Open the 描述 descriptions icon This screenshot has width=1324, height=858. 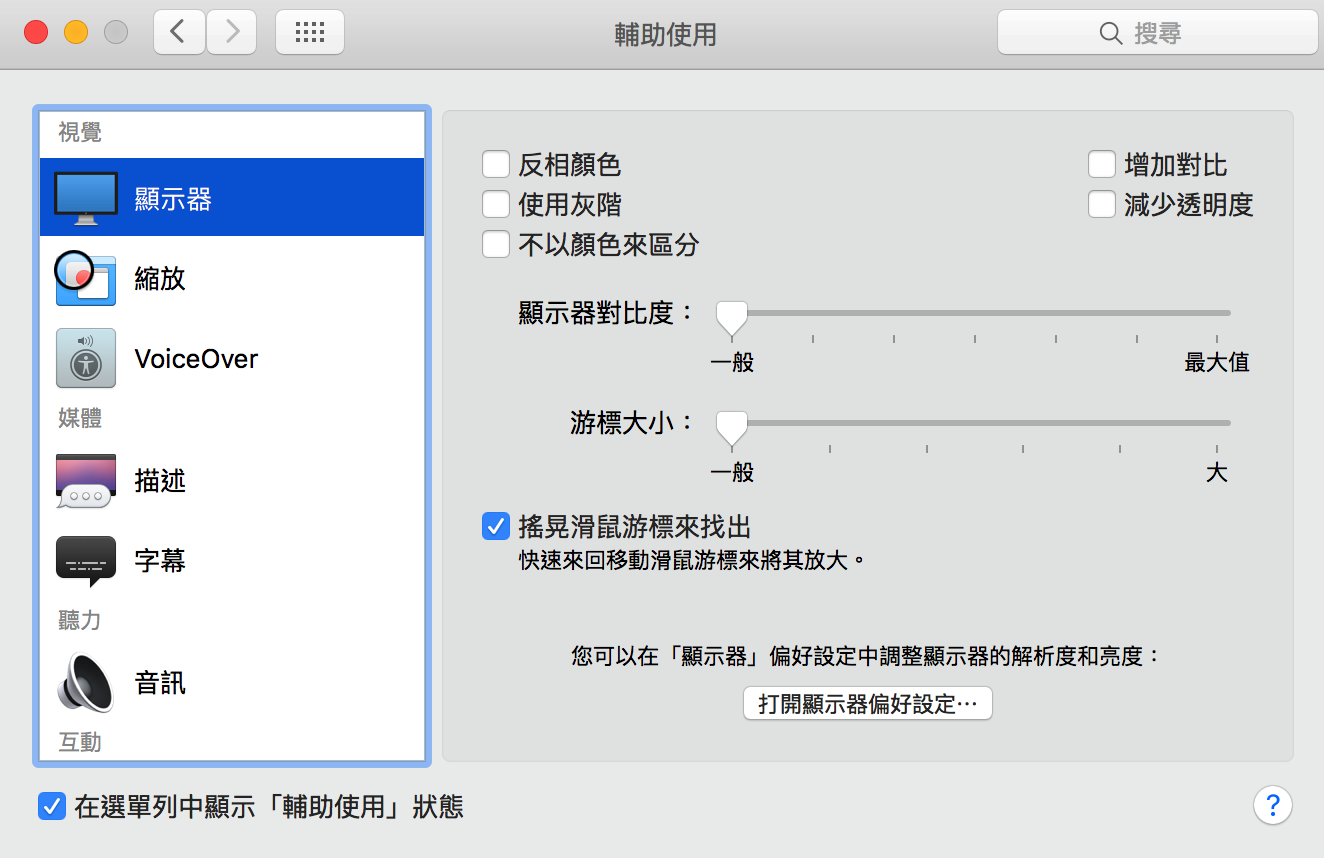(x=86, y=481)
